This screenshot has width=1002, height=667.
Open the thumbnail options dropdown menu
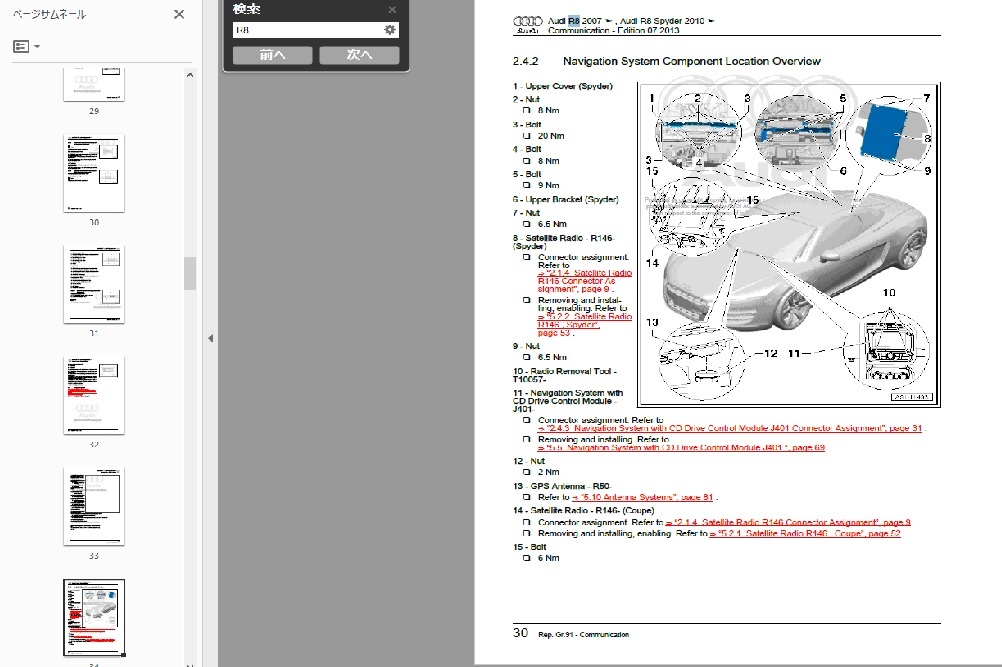click(27, 46)
